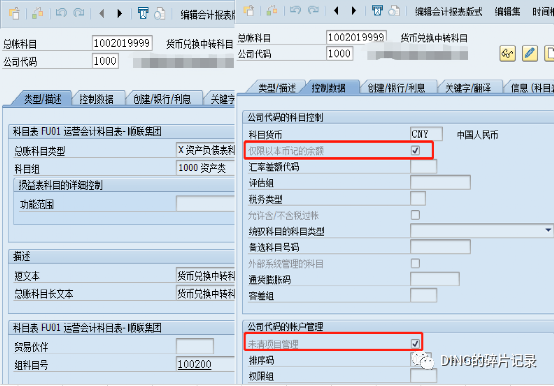Screen dimensions: 554x386
Task: Click 通货膨胀码 input field
Action: pyautogui.click(x=435, y=279)
